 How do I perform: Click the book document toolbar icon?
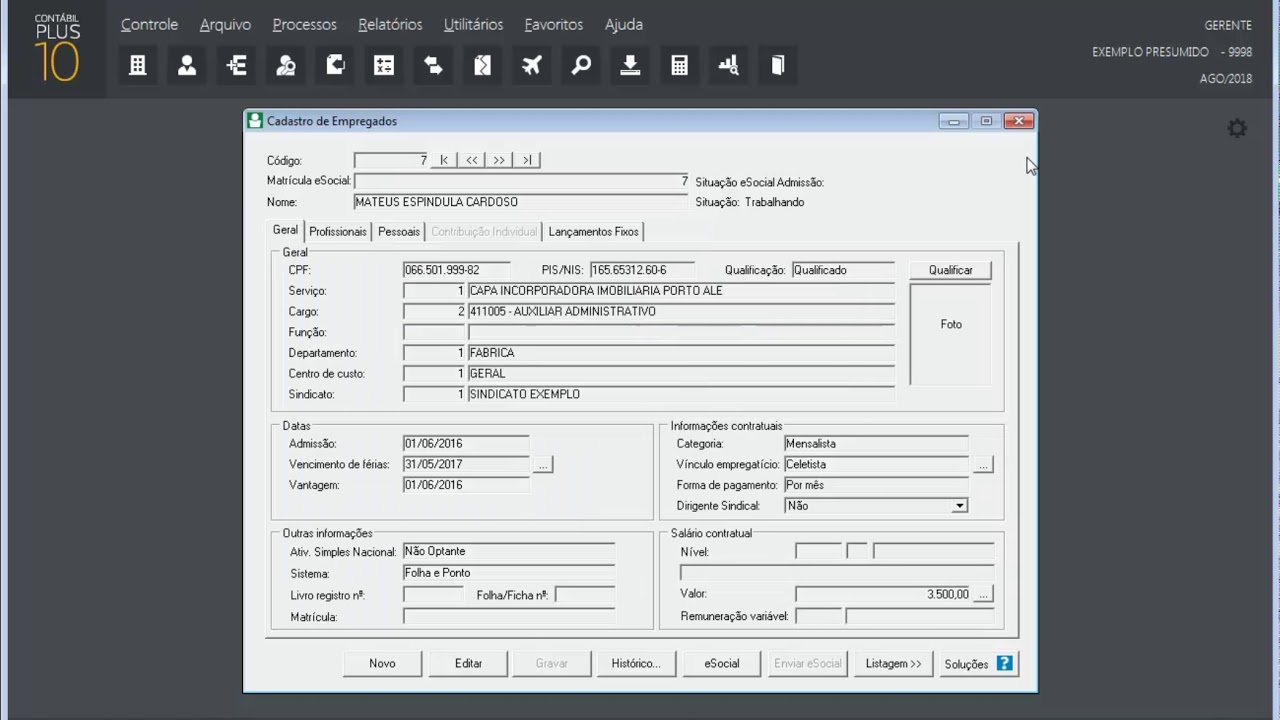(778, 65)
